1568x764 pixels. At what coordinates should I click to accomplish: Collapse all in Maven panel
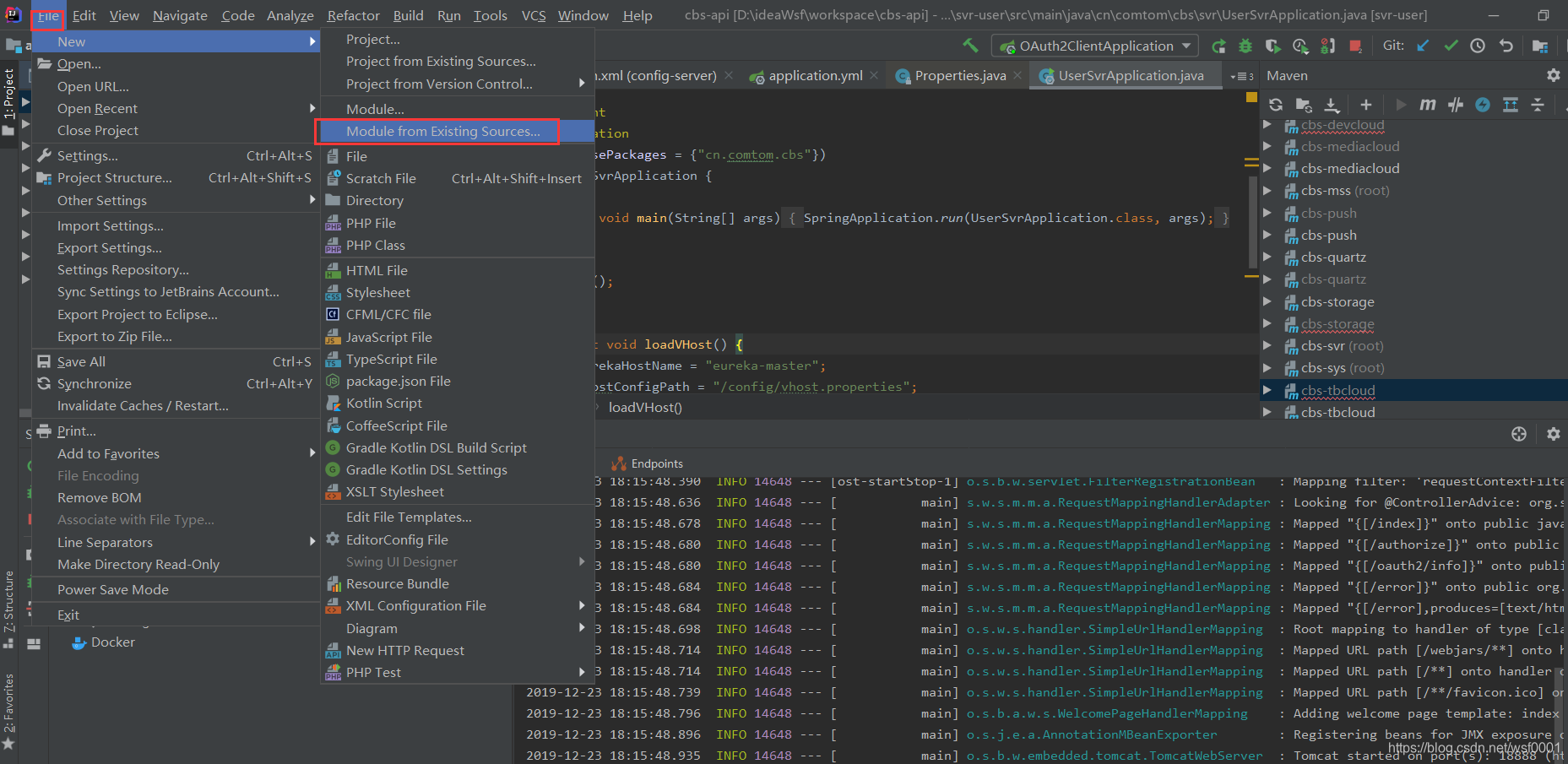(1538, 105)
